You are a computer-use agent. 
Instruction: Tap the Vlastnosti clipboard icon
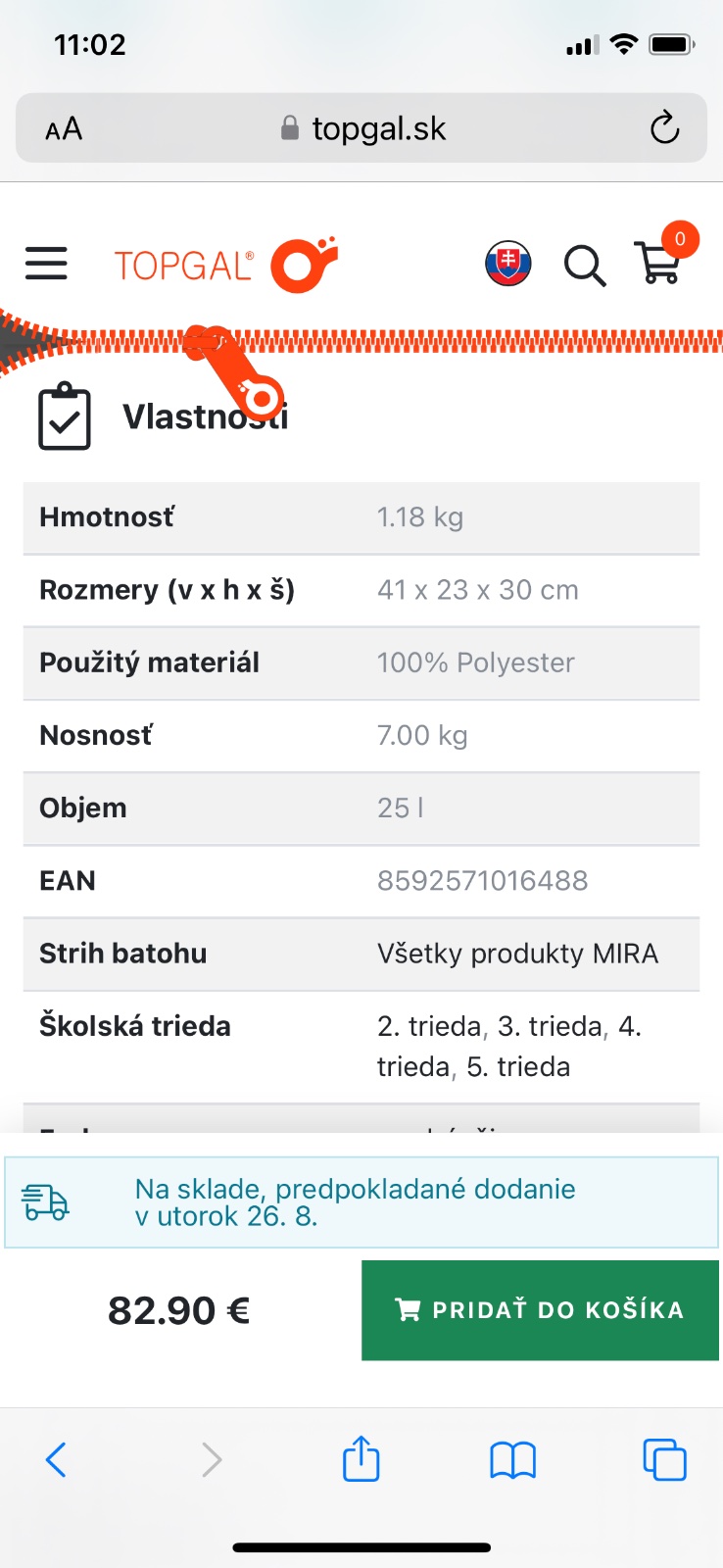coord(65,416)
